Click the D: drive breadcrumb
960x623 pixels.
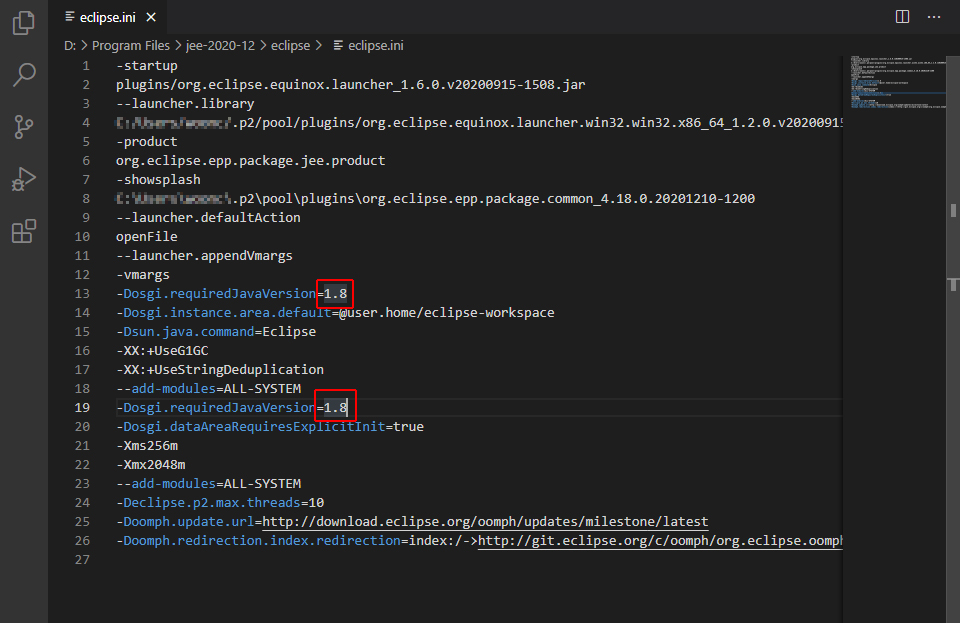pos(70,46)
